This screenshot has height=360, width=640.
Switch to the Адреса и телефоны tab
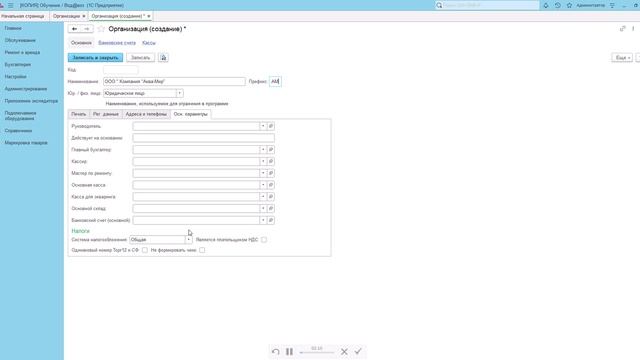tap(146, 114)
